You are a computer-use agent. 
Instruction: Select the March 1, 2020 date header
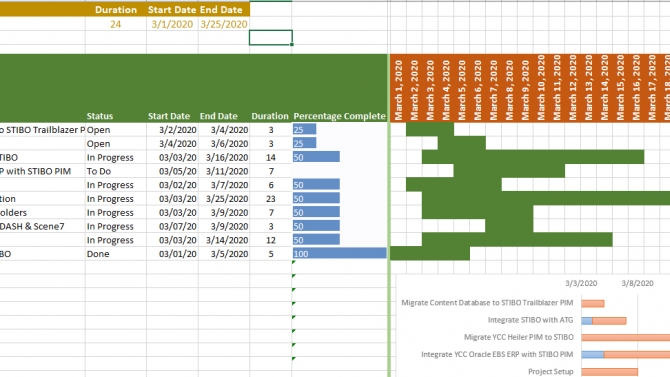pos(399,90)
